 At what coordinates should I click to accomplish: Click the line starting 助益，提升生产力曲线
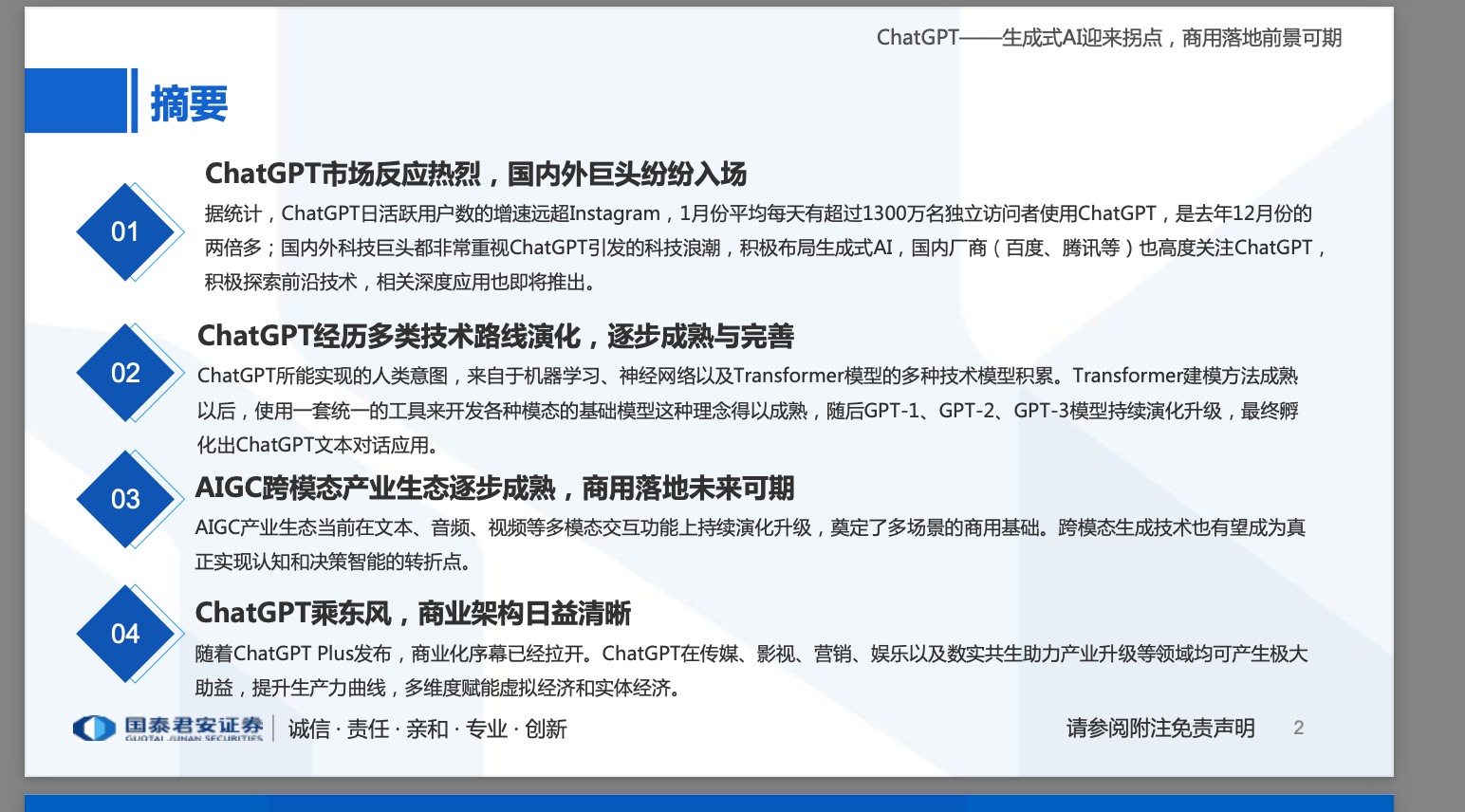438,689
